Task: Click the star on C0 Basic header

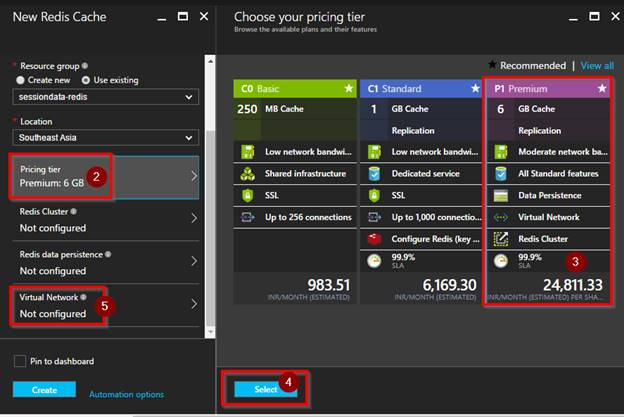Action: (349, 88)
